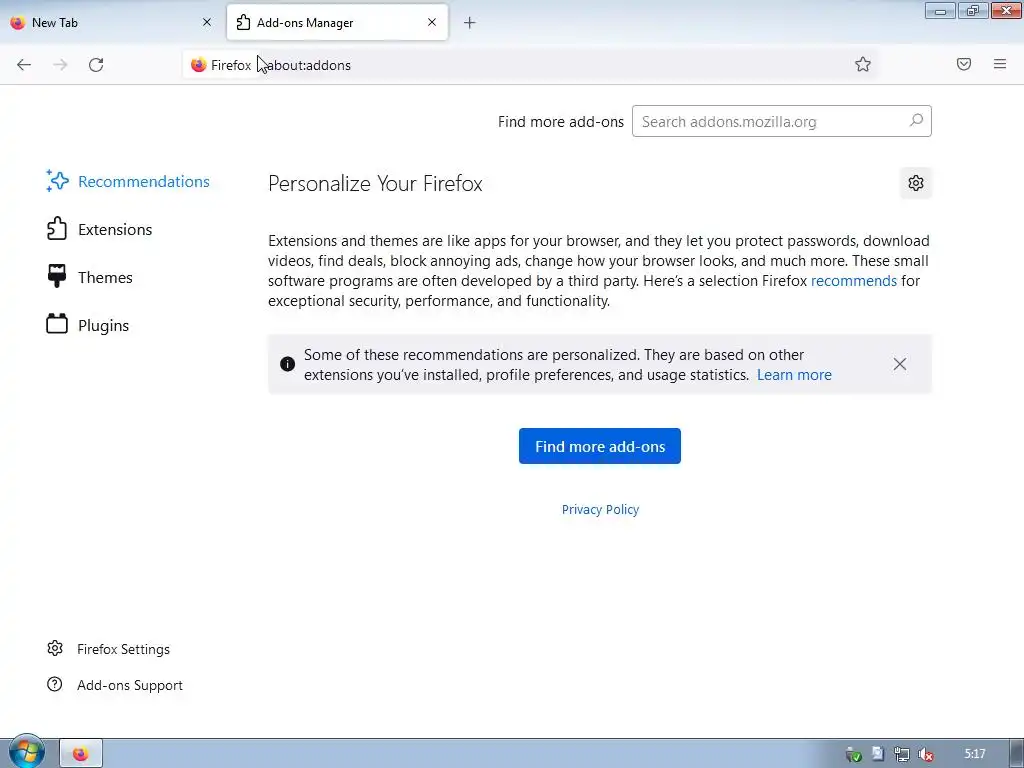1024x768 pixels.
Task: Click the Find more add-ons button
Action: (x=600, y=446)
